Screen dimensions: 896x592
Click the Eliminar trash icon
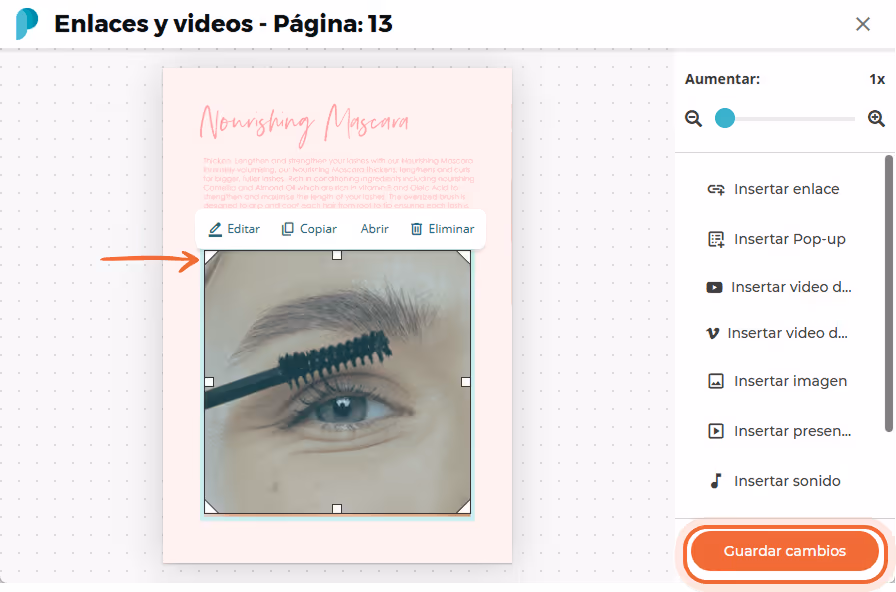[417, 229]
